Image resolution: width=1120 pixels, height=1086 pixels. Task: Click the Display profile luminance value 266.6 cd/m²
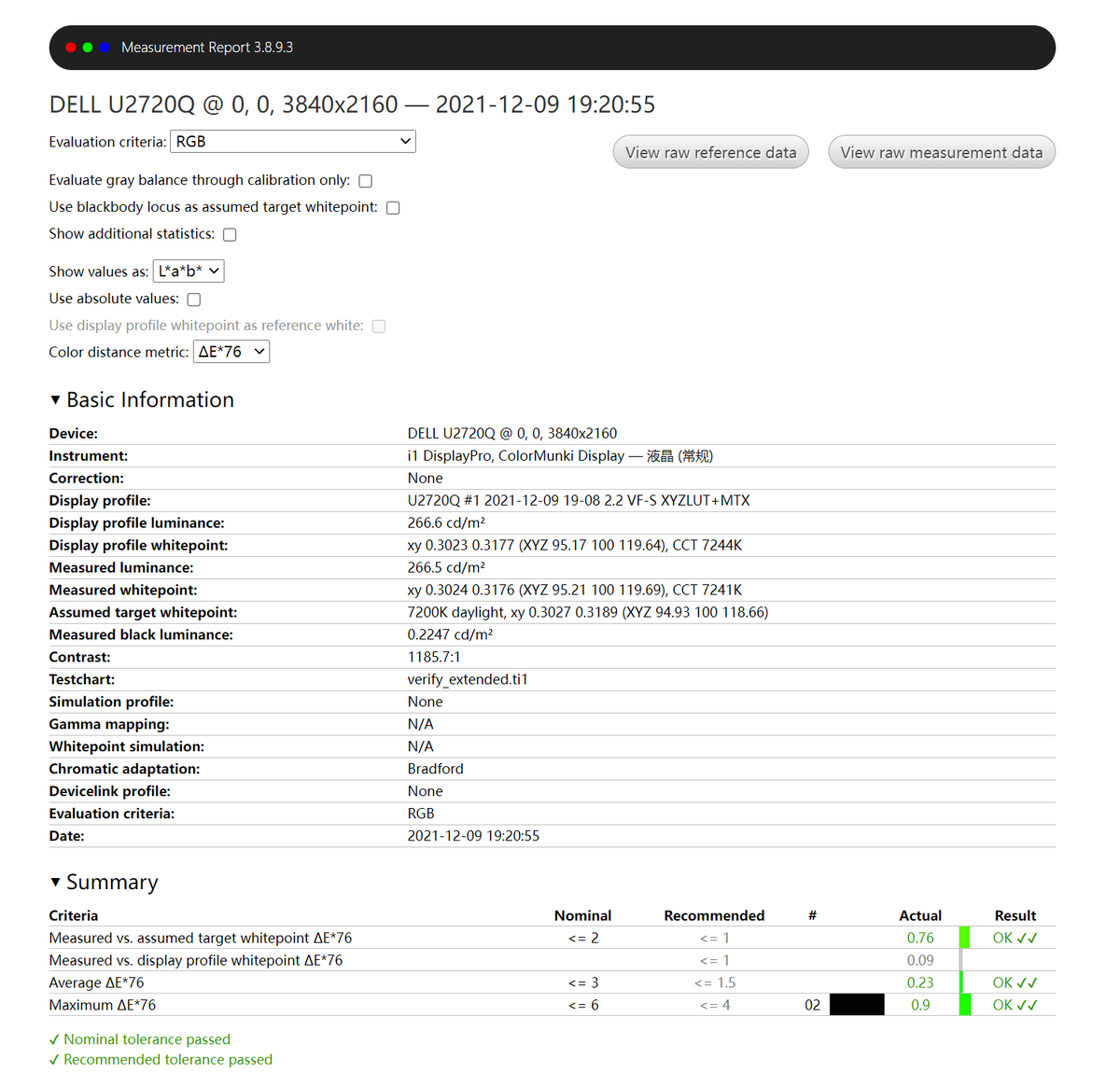(446, 523)
